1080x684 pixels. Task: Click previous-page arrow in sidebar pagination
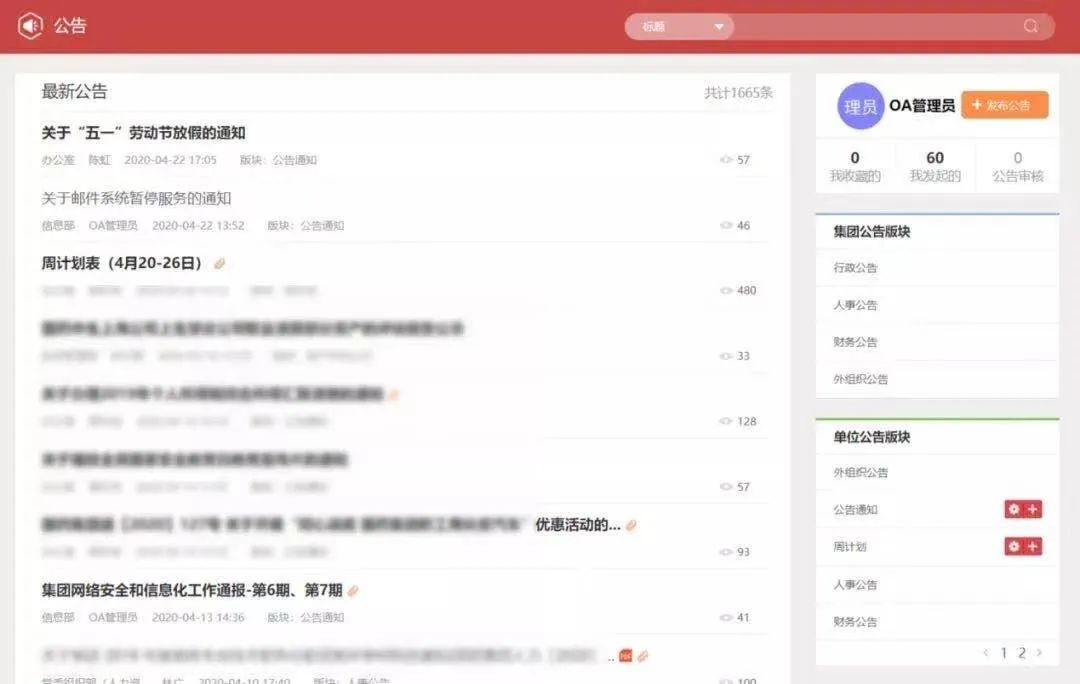(x=987, y=652)
